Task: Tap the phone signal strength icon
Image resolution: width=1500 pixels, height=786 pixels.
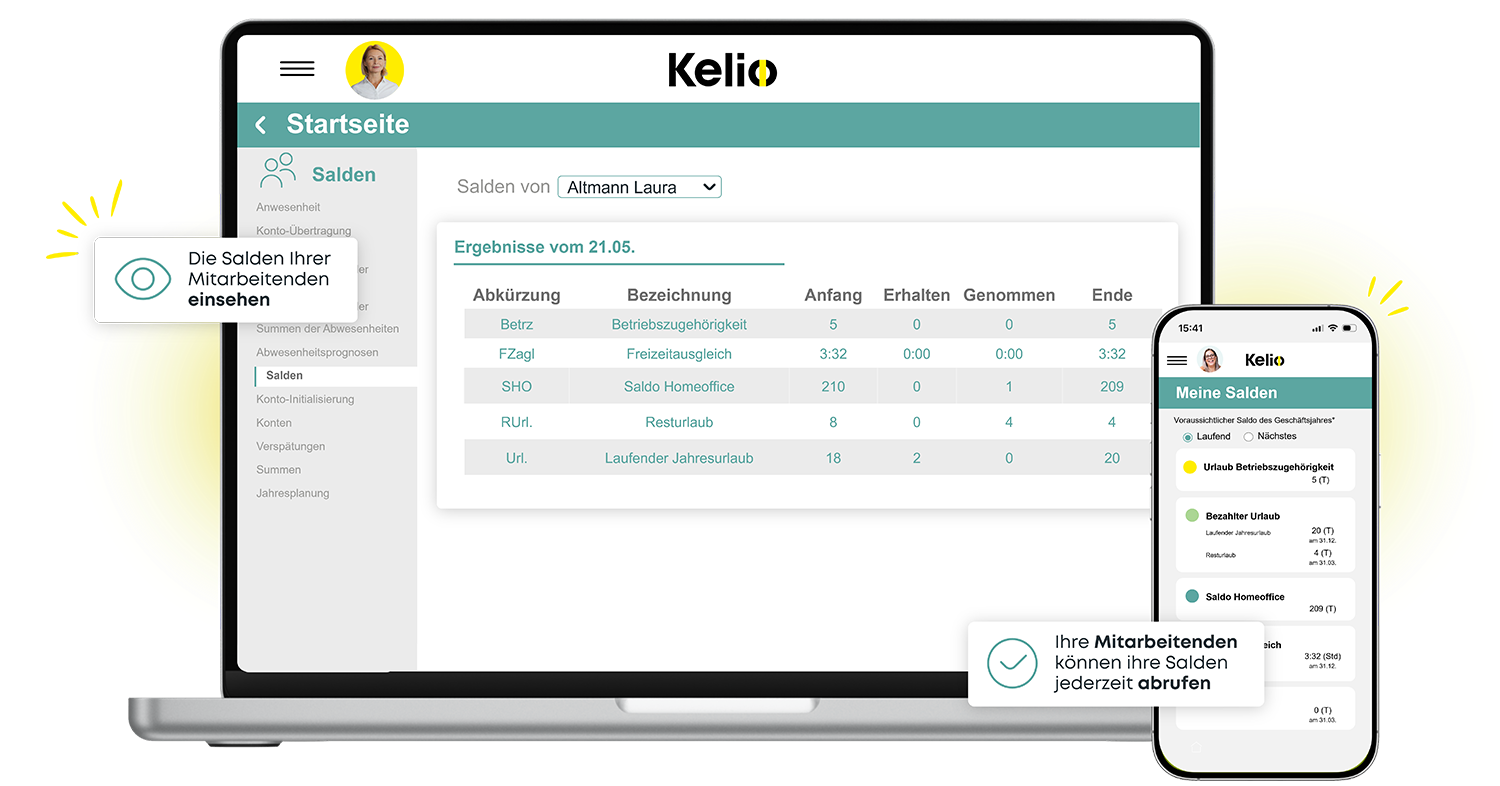Action: tap(1317, 328)
